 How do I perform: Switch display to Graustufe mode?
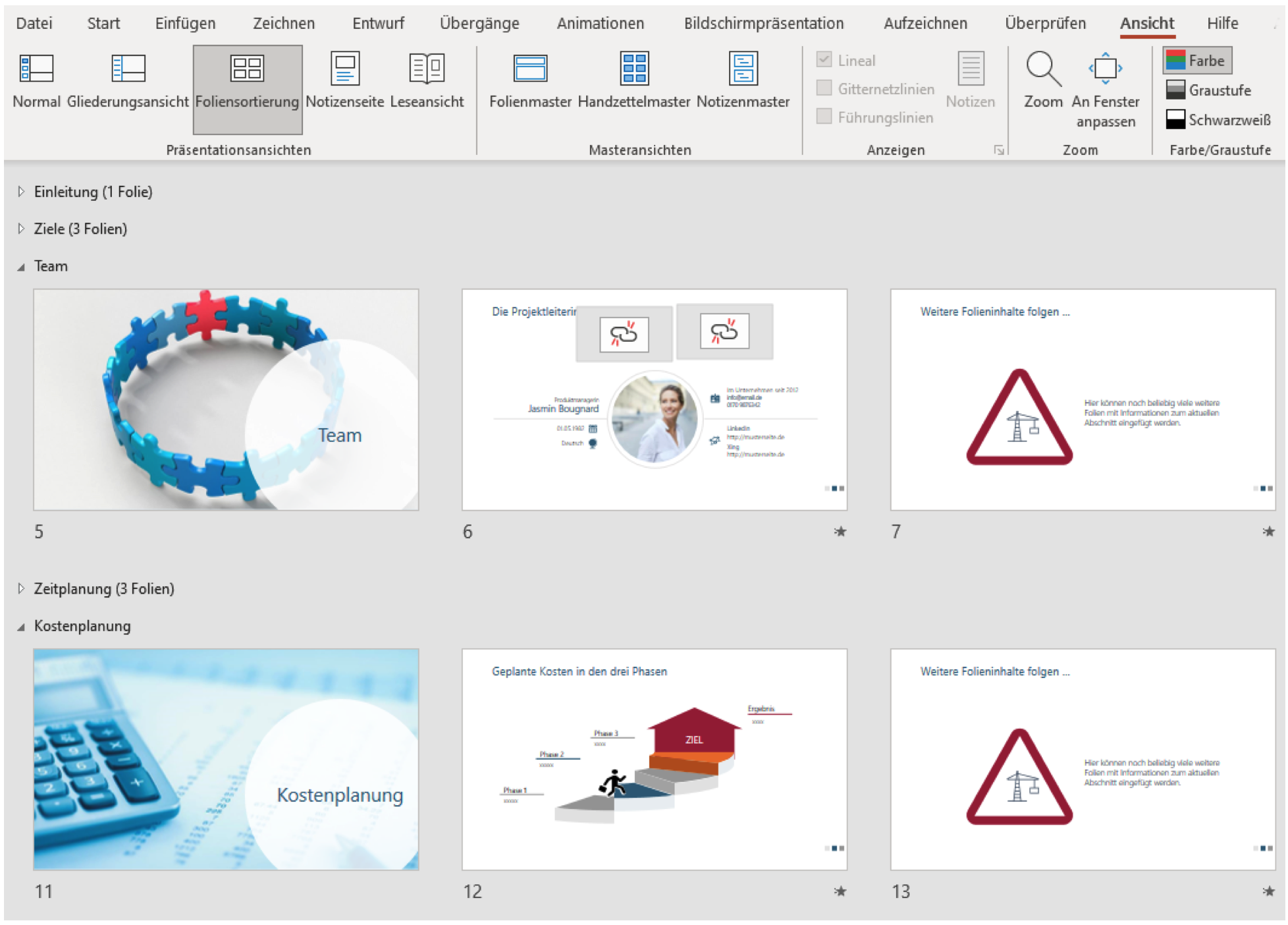(x=1208, y=90)
